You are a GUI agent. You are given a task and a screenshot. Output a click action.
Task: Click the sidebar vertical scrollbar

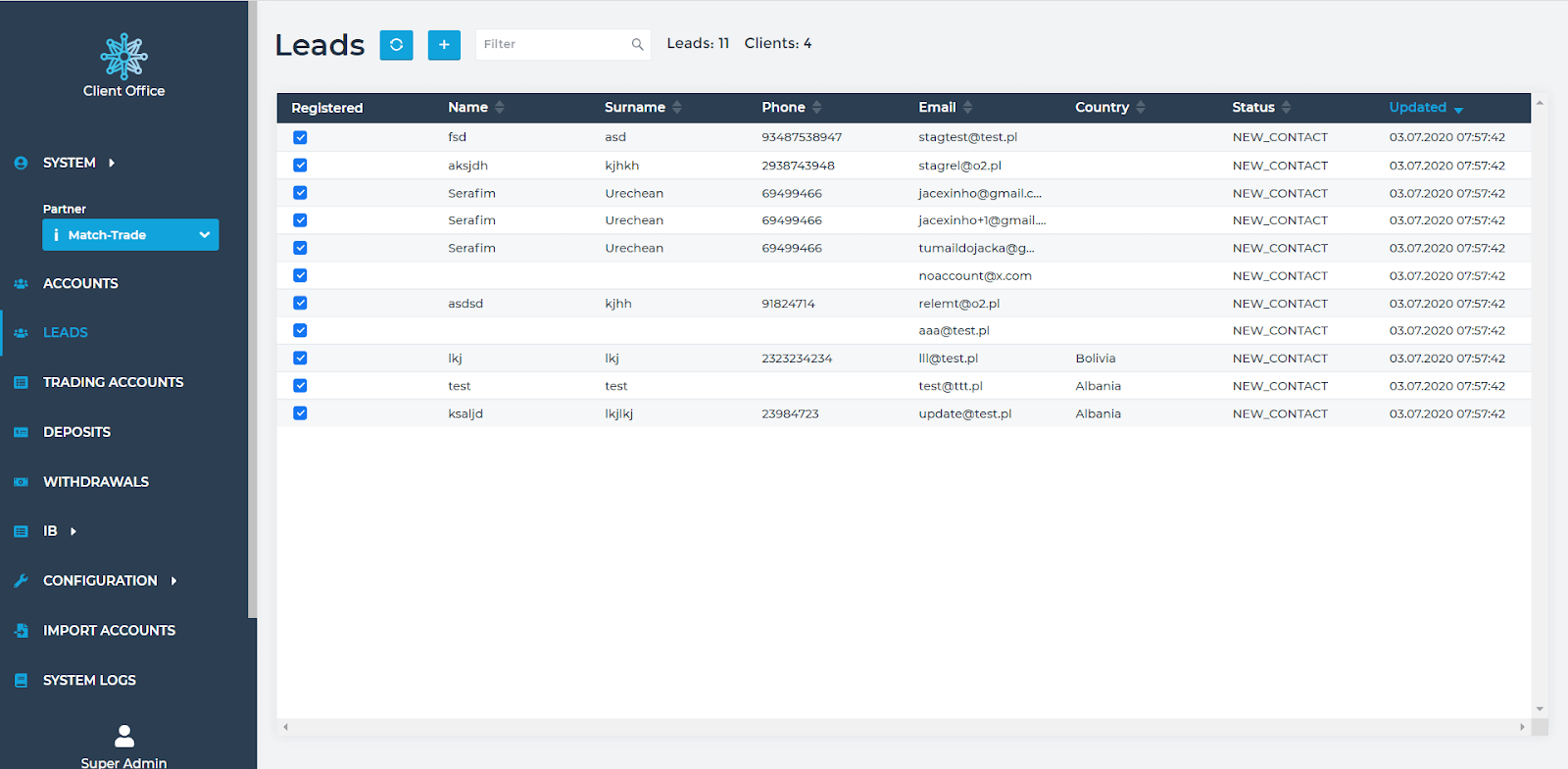tap(252, 309)
